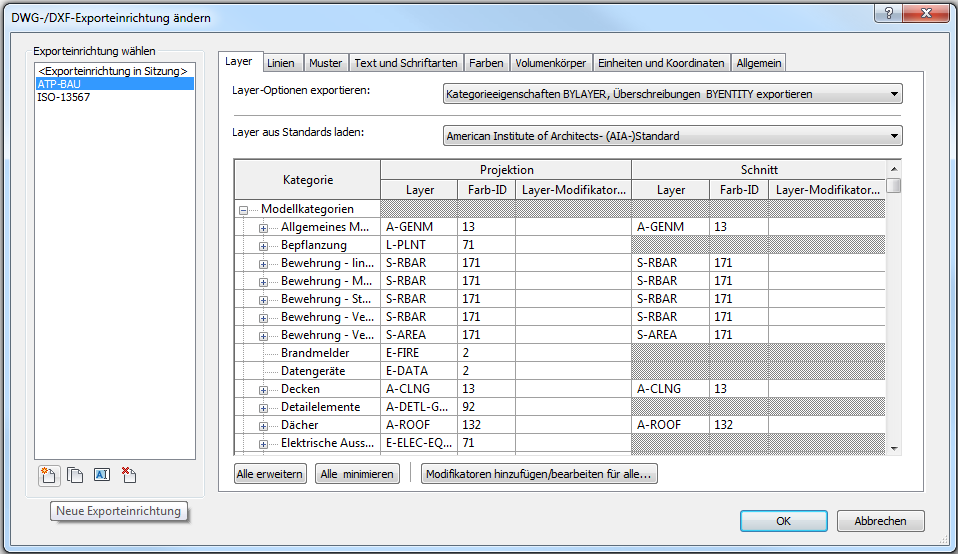Click the table scrollbar down arrow
The width and height of the screenshot is (958, 554).
tap(894, 449)
